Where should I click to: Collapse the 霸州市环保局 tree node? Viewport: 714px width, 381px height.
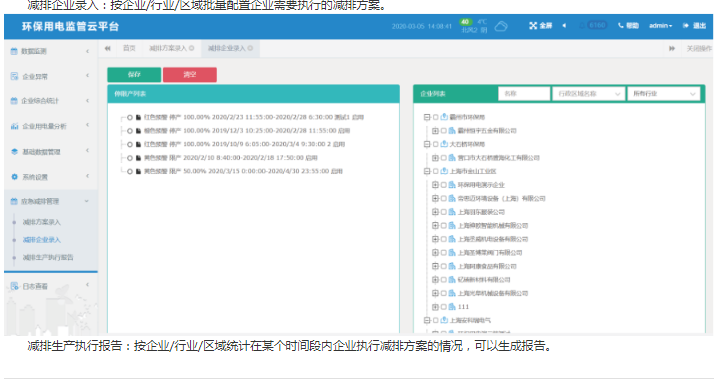point(427,117)
